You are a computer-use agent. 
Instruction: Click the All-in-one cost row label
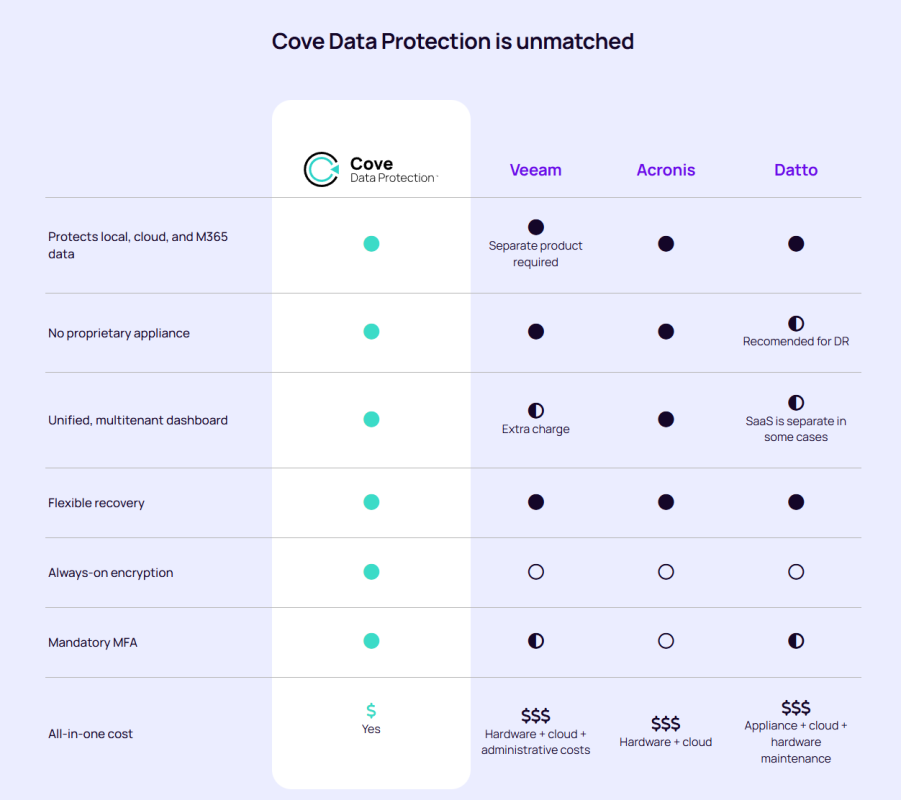tap(91, 734)
